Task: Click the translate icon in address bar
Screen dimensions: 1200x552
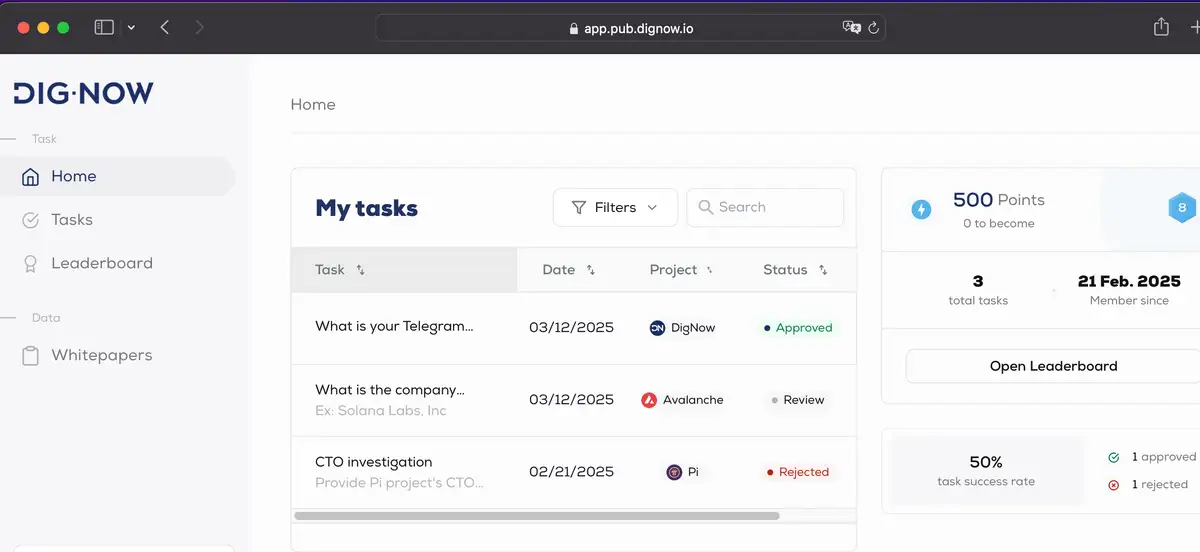Action: [x=851, y=29]
